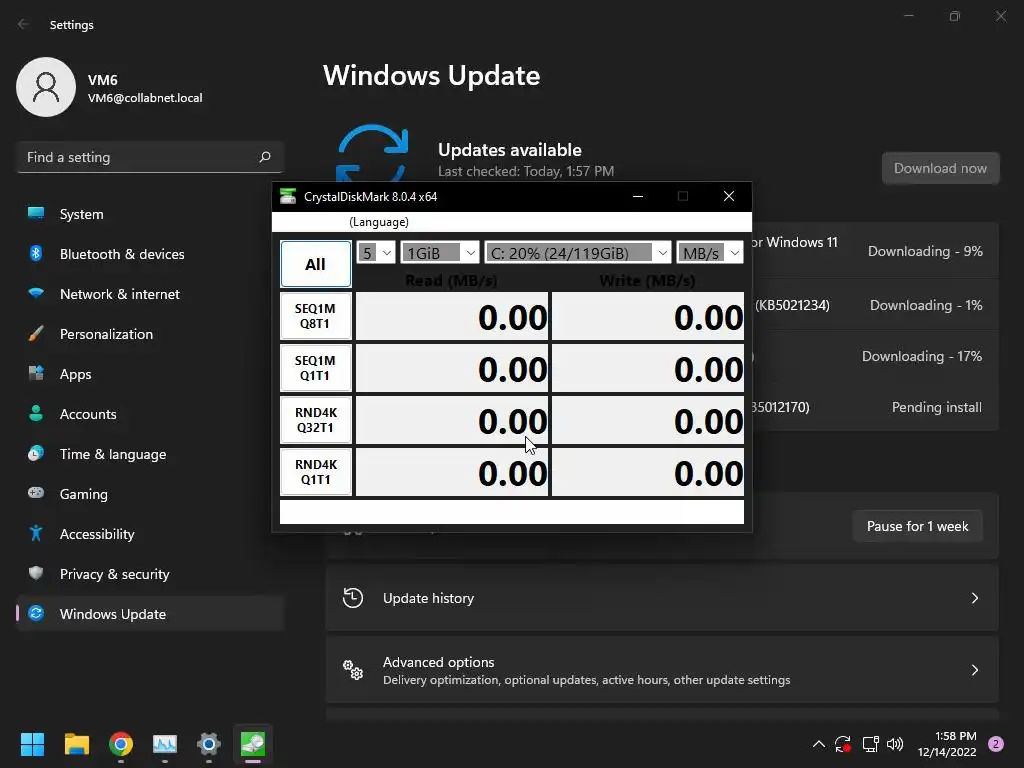1024x768 pixels.
Task: Run the SEQ1M Q1T1 test
Action: pyautogui.click(x=315, y=368)
